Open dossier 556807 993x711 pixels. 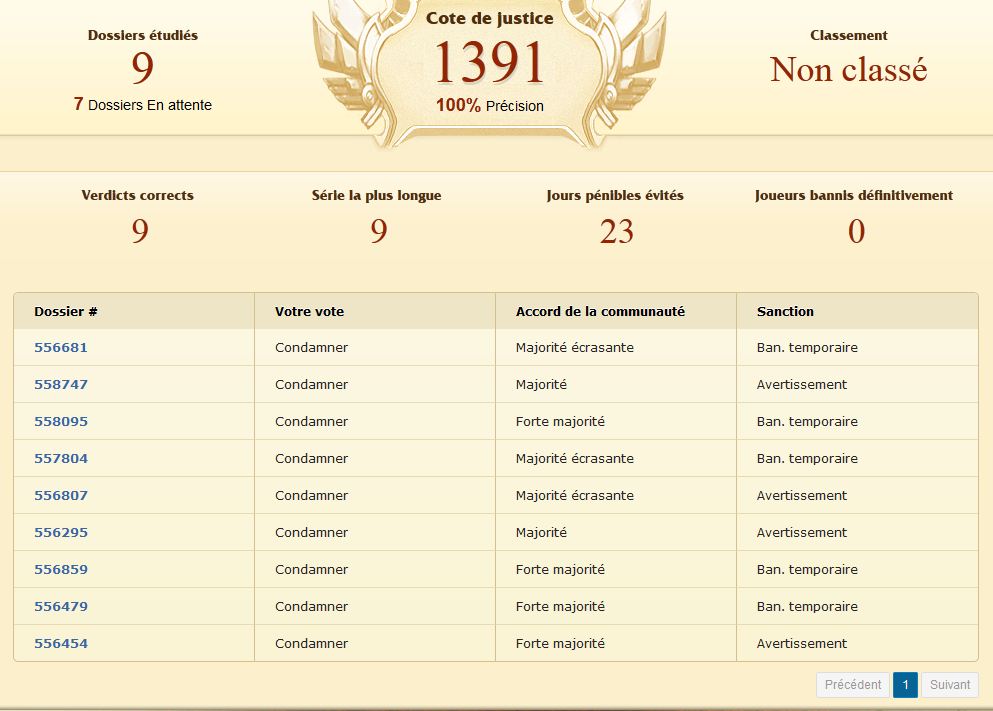click(x=61, y=496)
